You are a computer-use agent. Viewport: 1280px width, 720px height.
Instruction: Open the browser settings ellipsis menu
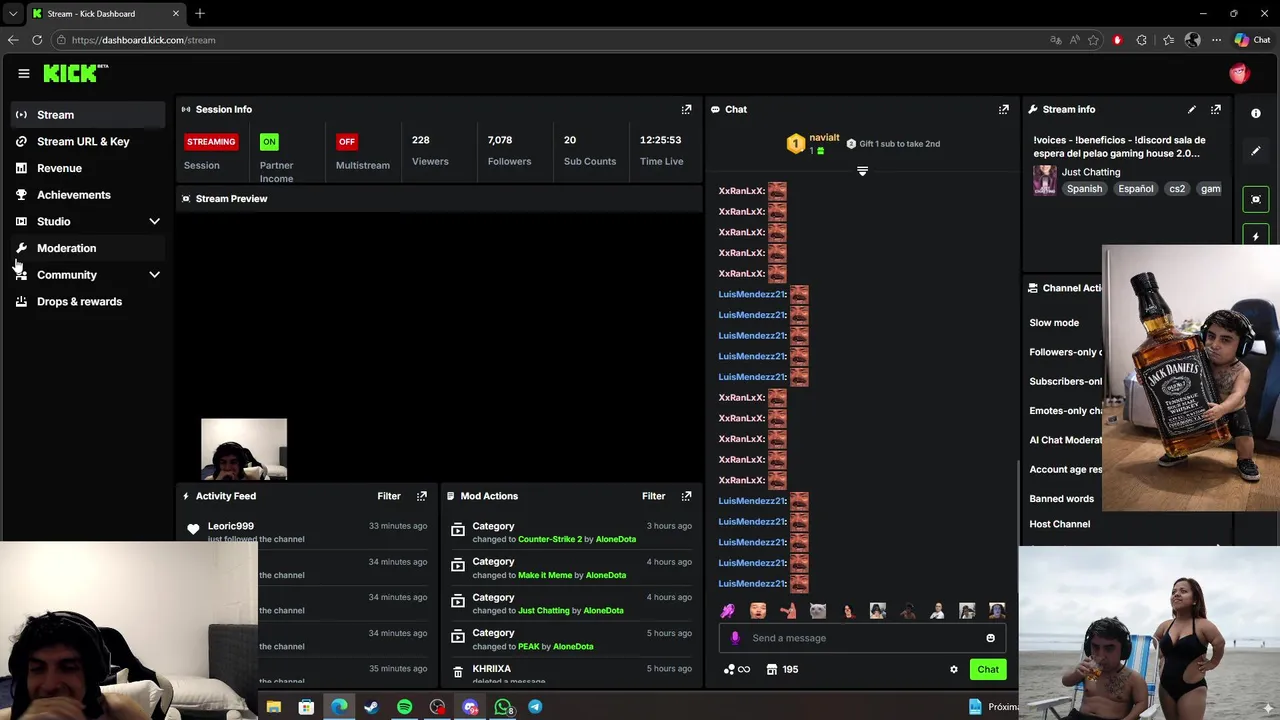click(1216, 40)
